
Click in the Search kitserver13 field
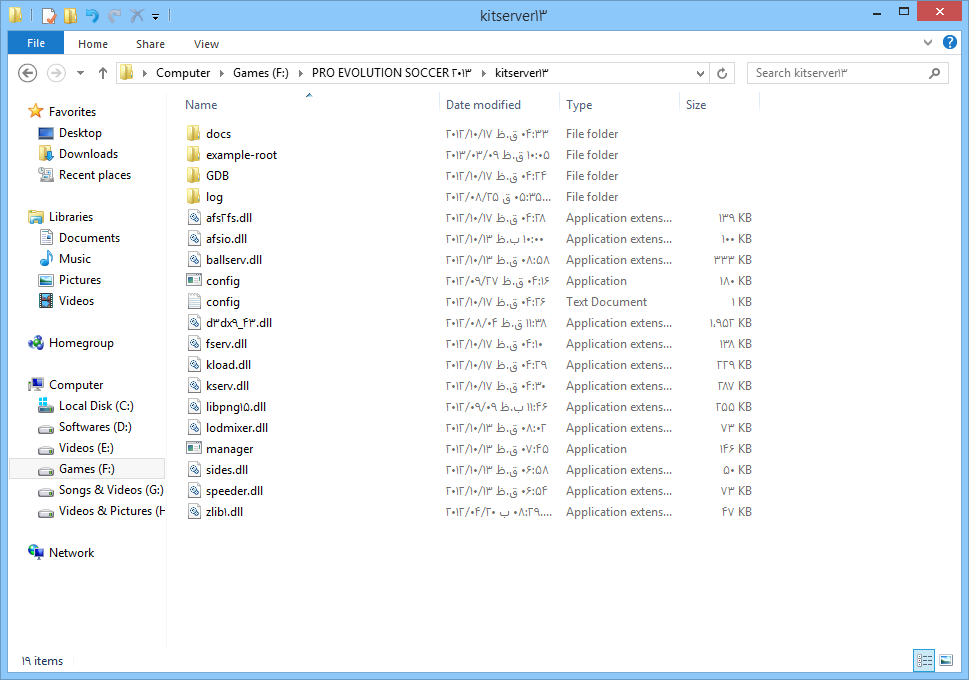click(835, 73)
